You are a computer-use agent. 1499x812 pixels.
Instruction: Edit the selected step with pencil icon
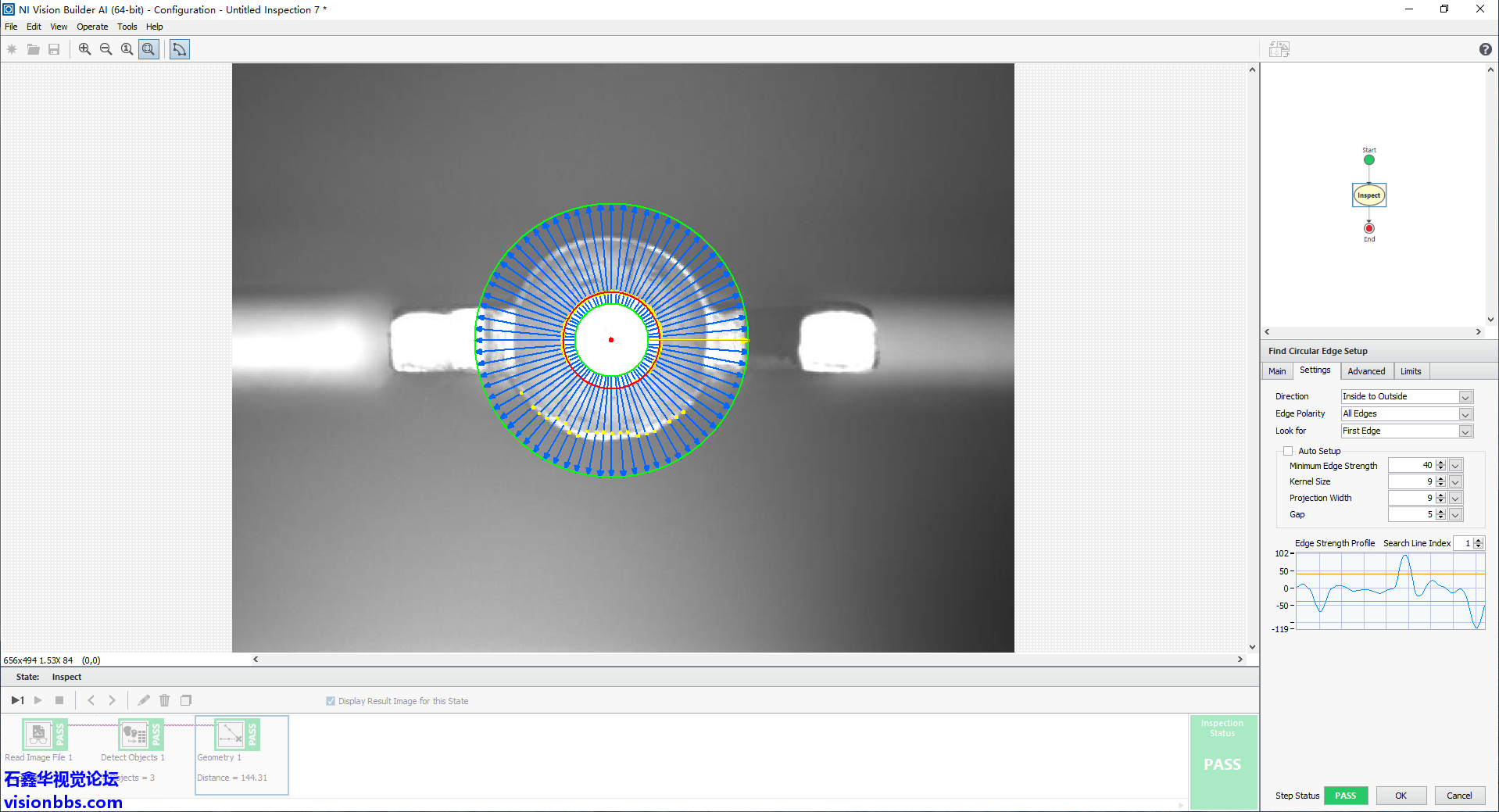[144, 700]
